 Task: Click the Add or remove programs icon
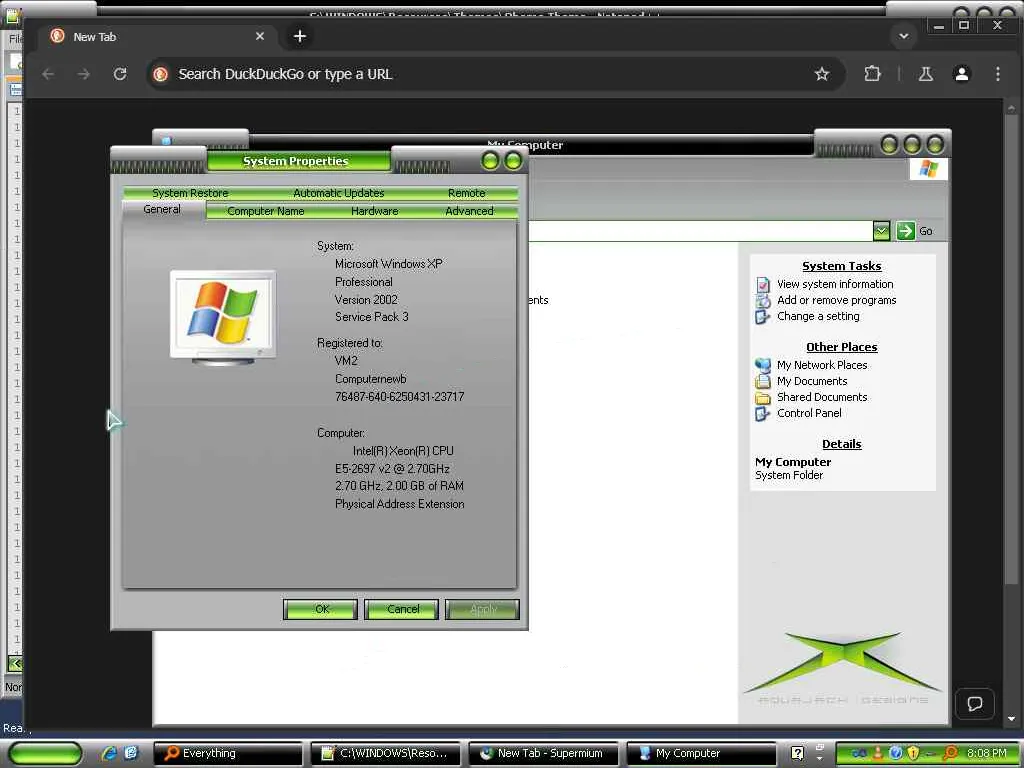click(x=763, y=300)
